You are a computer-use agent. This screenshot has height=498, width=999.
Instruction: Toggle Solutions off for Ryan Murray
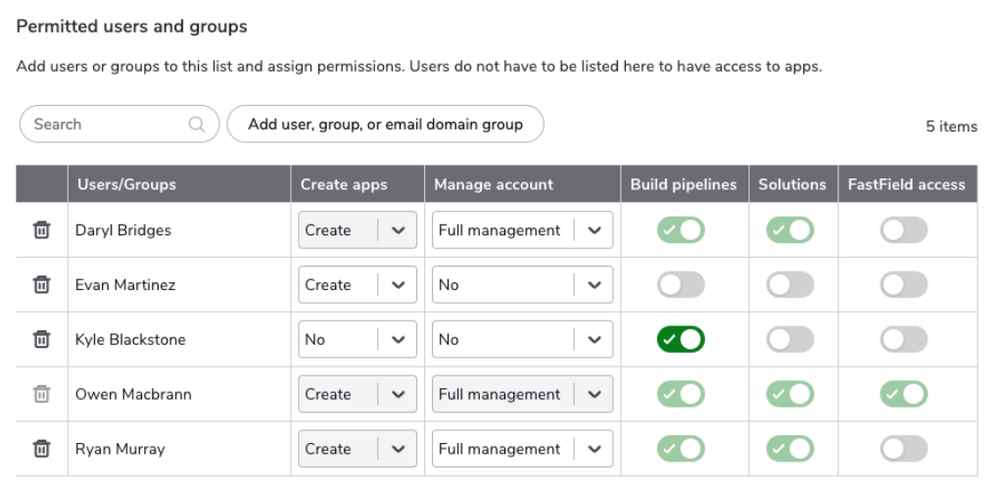pos(790,449)
